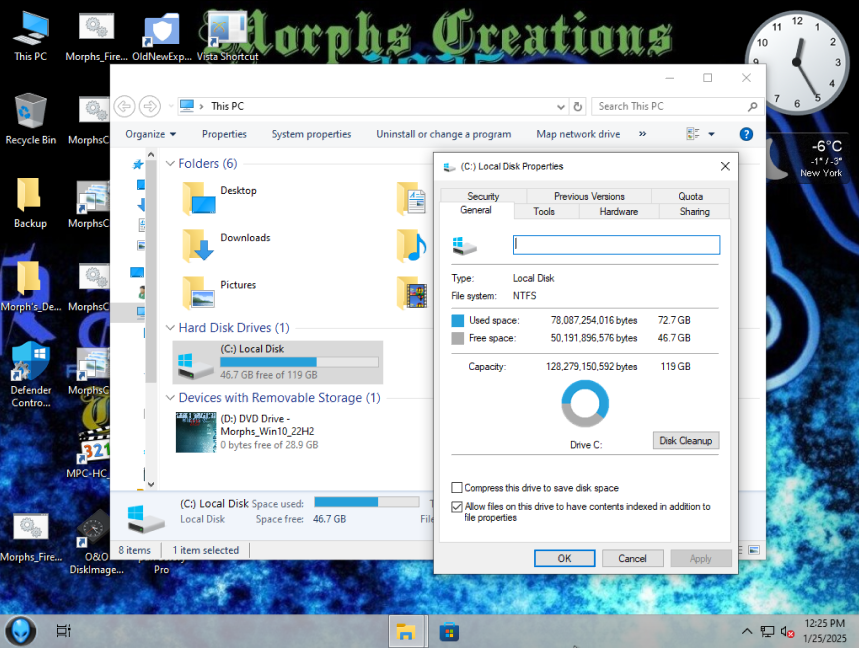This screenshot has width=859, height=648.
Task: Open File Explorer from the taskbar
Action: tap(406, 632)
